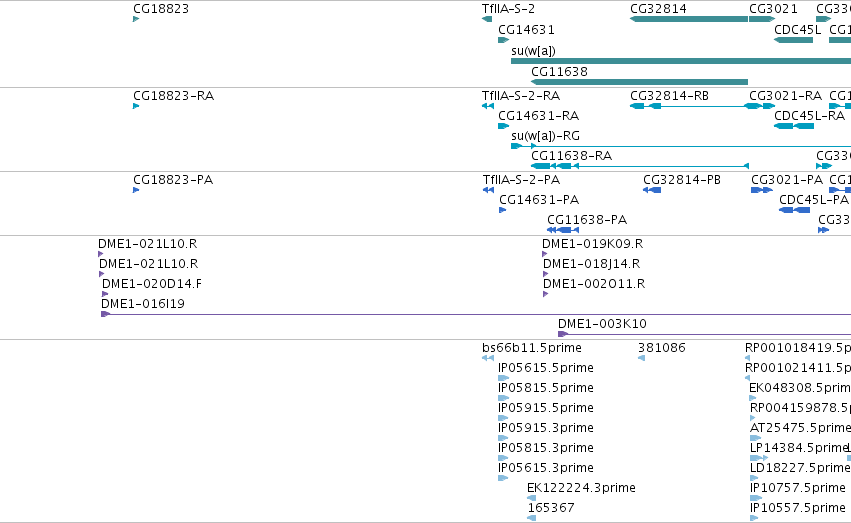
Task: Click the su(w[a])-RG transcript label
Action: (545, 136)
